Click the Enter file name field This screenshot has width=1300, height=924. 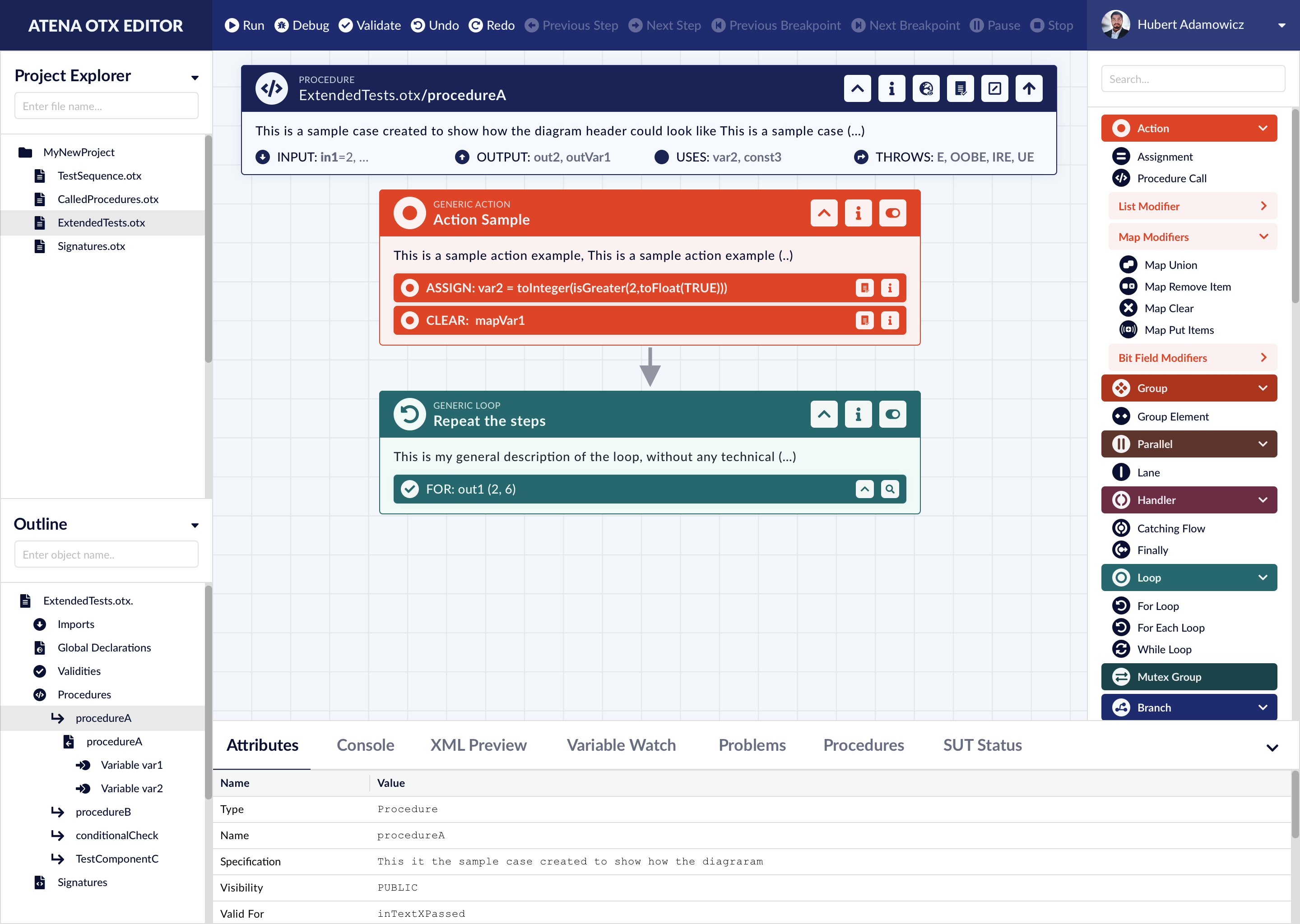[x=107, y=106]
